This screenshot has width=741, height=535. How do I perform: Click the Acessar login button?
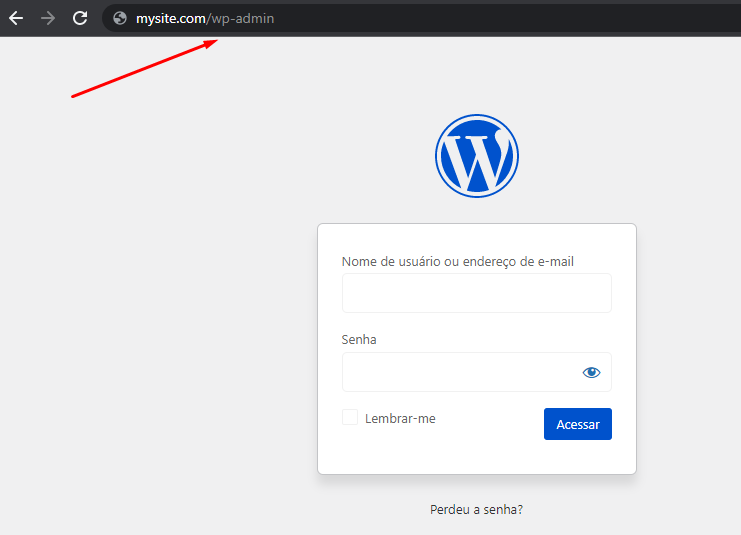coord(577,424)
